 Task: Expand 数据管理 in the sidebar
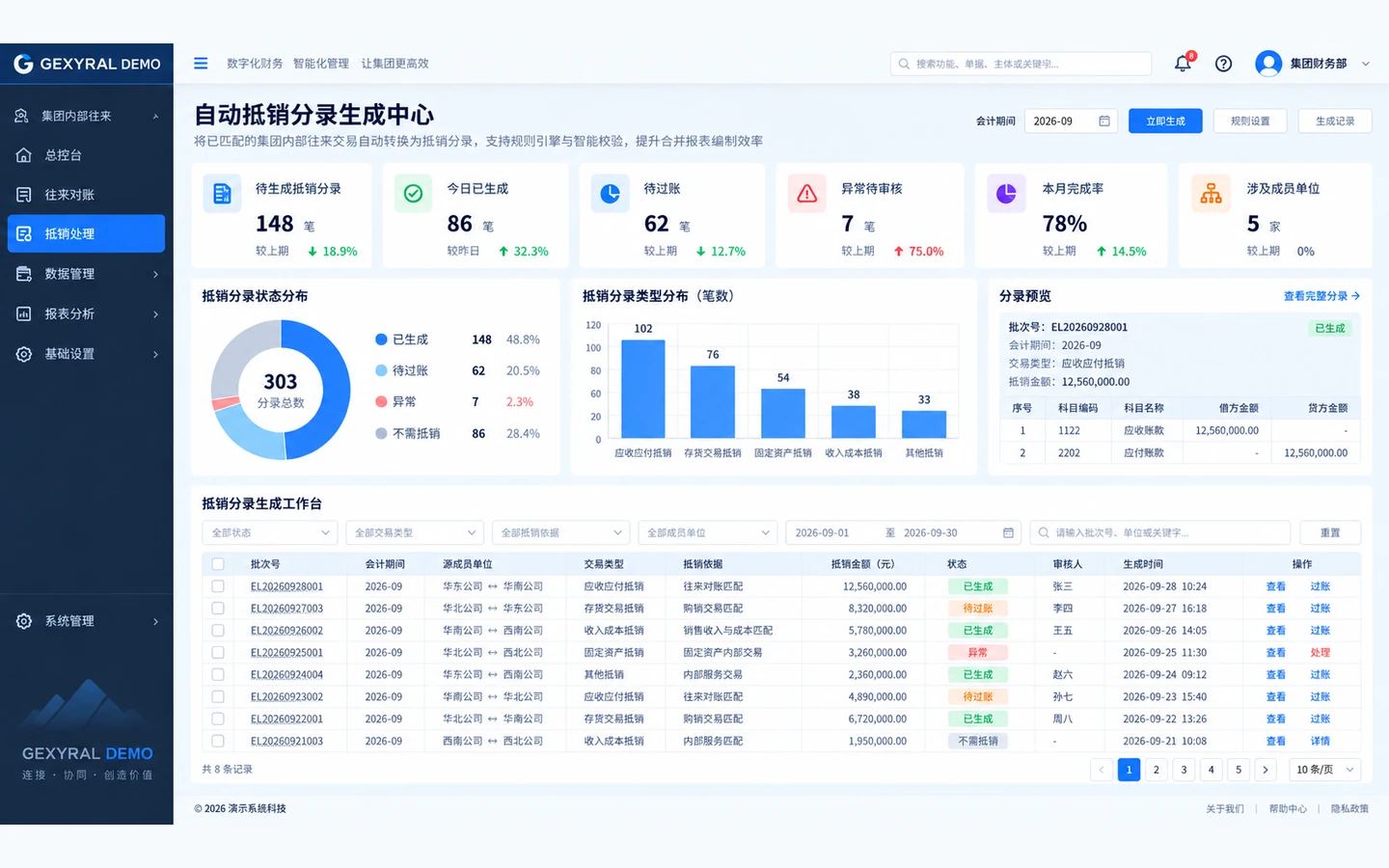point(87,274)
